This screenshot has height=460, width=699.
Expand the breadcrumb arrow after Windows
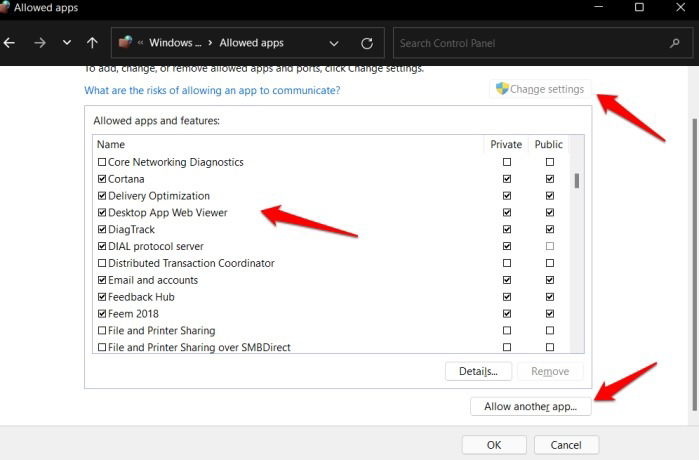(210, 43)
